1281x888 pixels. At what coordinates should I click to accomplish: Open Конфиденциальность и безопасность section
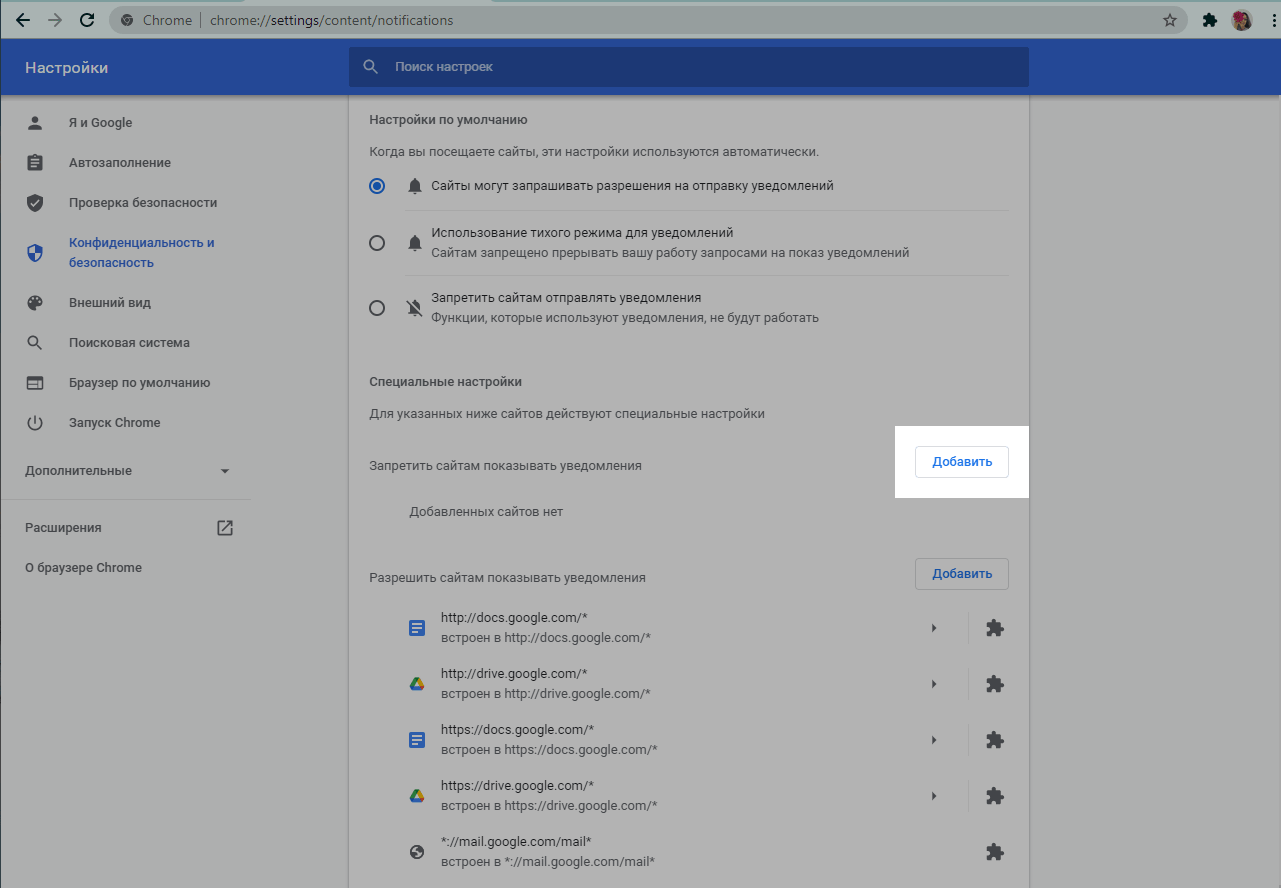tap(141, 253)
